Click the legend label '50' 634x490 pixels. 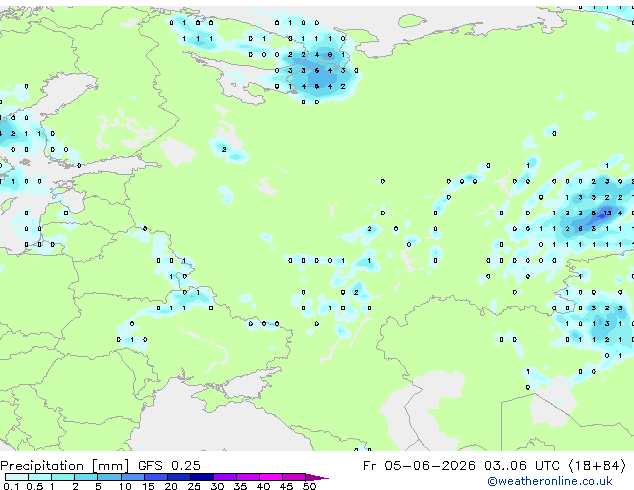309,486
